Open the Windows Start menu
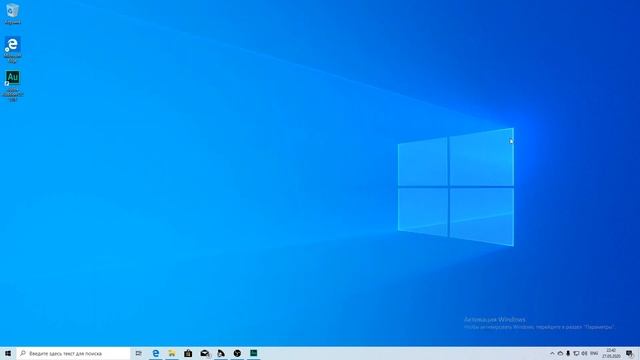This screenshot has height=360, width=640. (8, 353)
